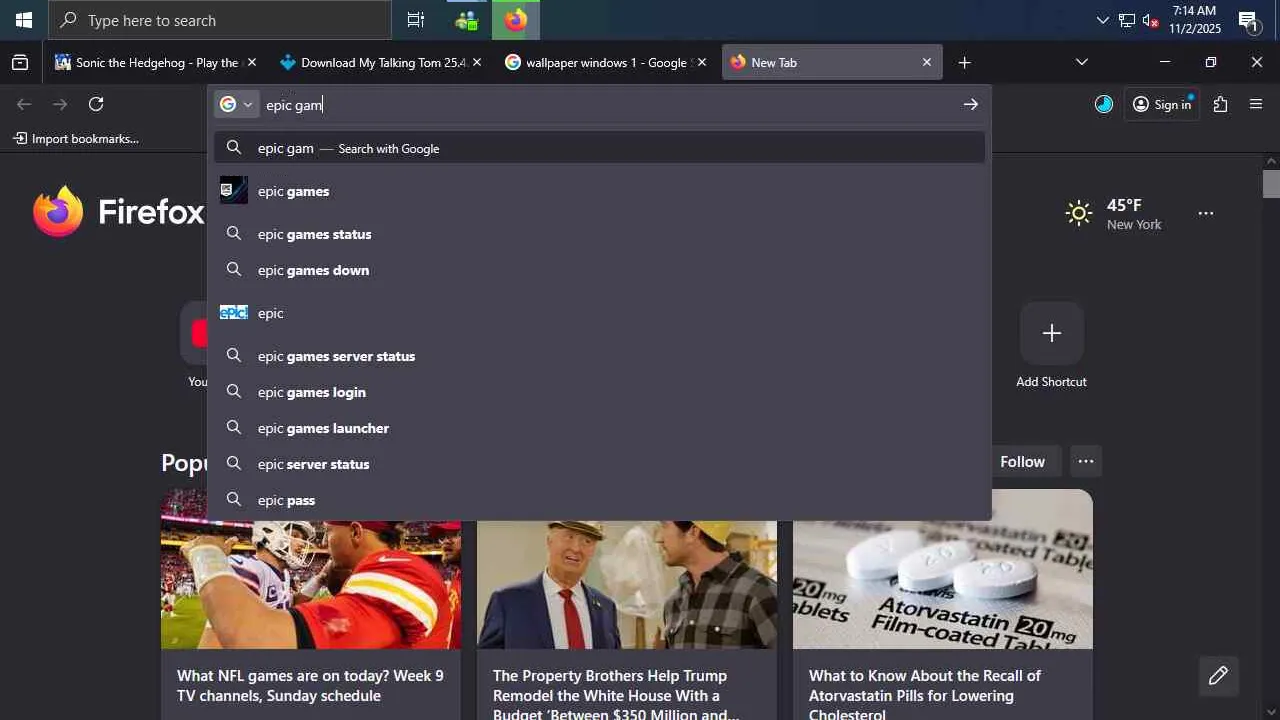This screenshot has width=1280, height=720.
Task: Open the search engine selector dropdown
Action: click(x=237, y=104)
